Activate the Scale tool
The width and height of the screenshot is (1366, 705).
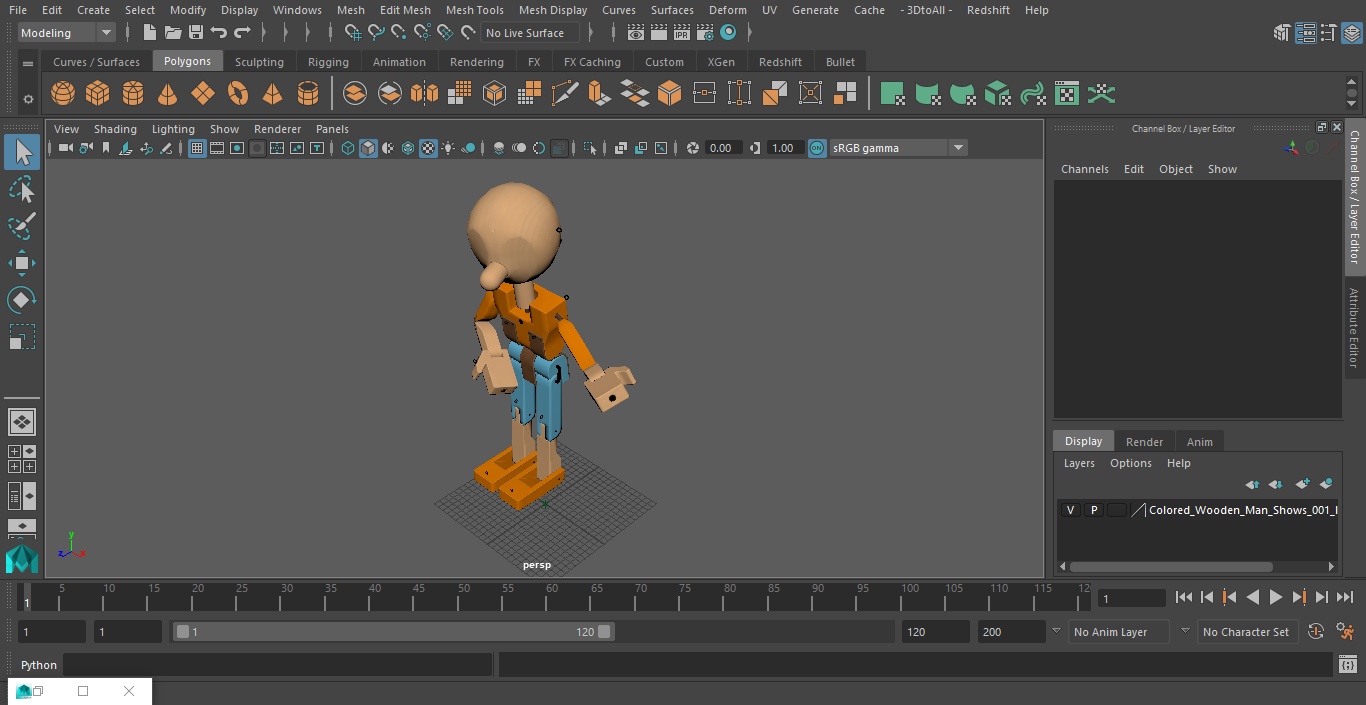pyautogui.click(x=22, y=337)
